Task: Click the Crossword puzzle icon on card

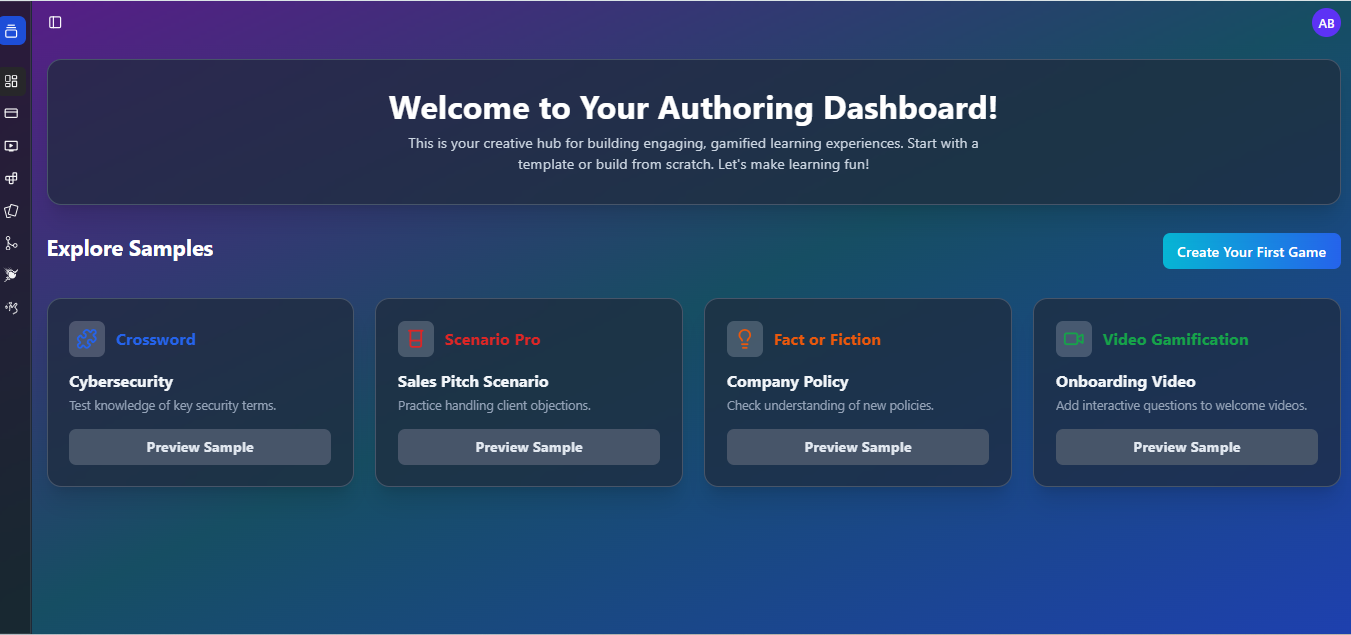Action: click(87, 339)
